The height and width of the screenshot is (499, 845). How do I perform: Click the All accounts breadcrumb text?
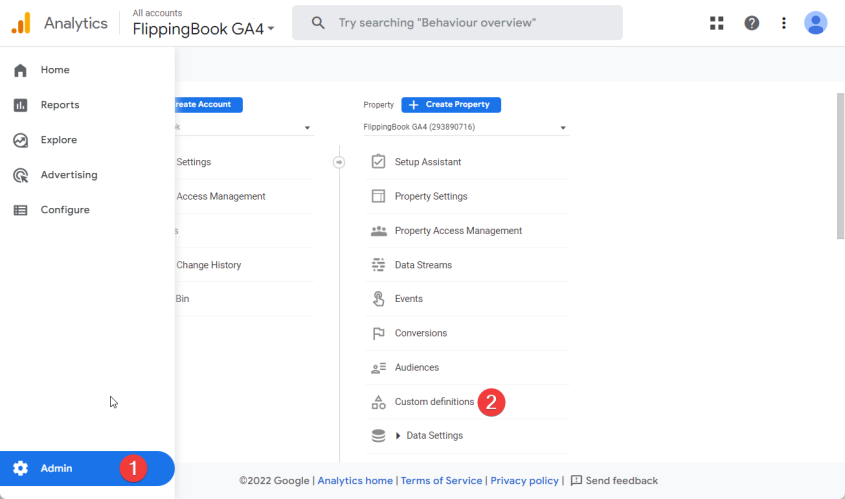157,13
